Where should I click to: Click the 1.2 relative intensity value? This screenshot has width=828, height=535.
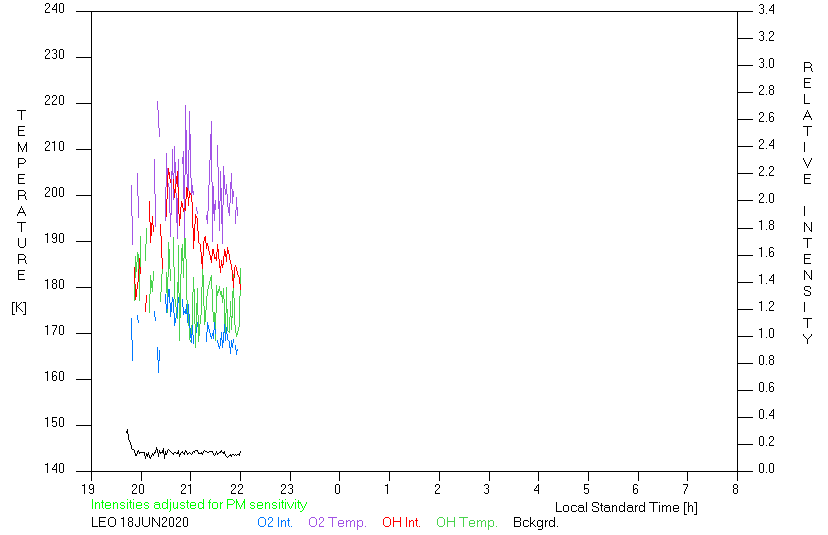pos(766,306)
